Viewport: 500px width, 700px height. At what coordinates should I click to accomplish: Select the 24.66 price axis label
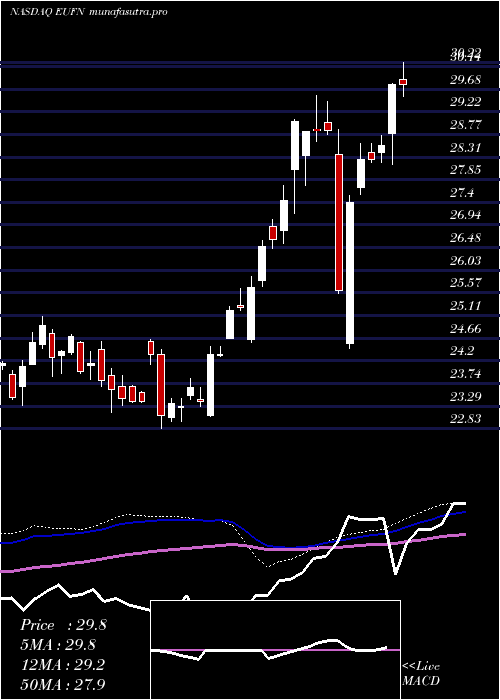click(465, 329)
